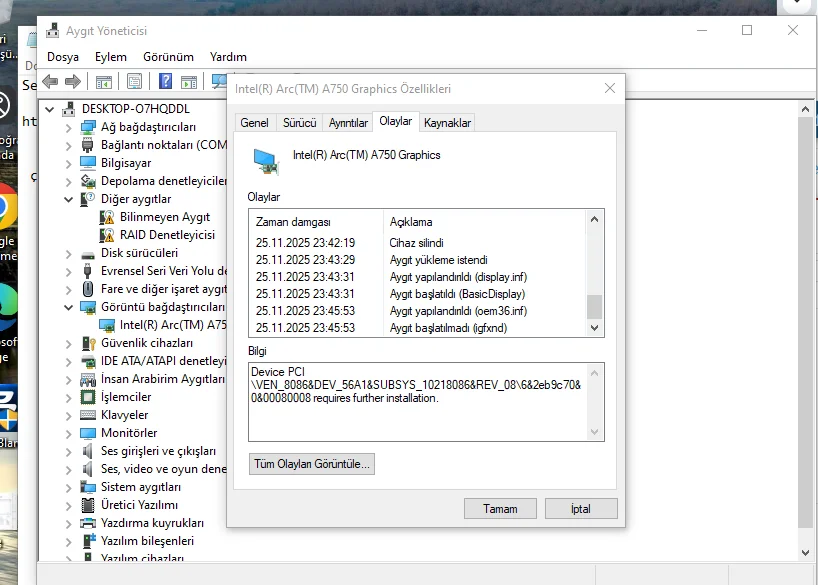Collapse the DESKTOP-O7HQDDL root node

(x=50, y=109)
